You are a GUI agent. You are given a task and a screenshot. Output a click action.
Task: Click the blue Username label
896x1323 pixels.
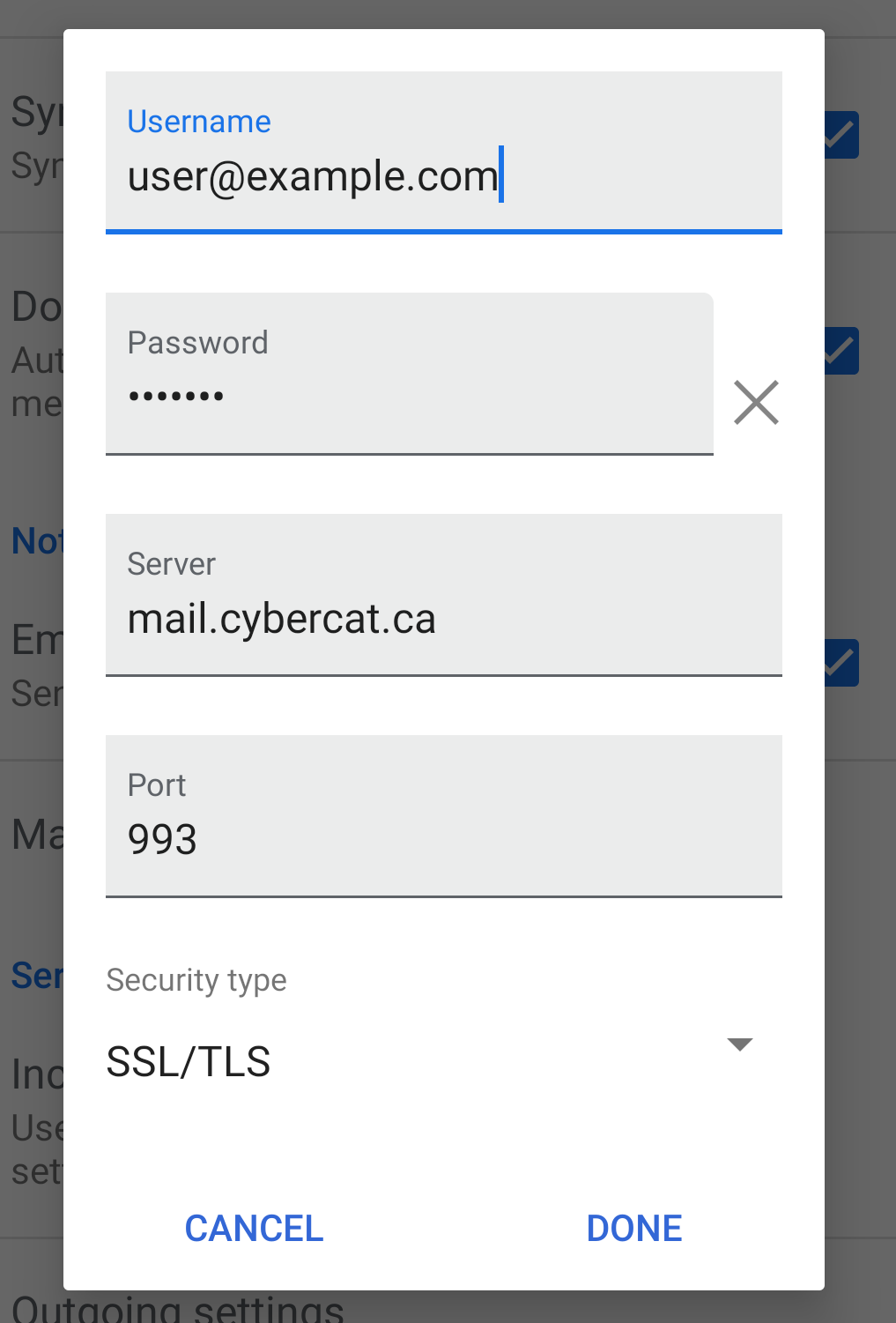click(199, 122)
